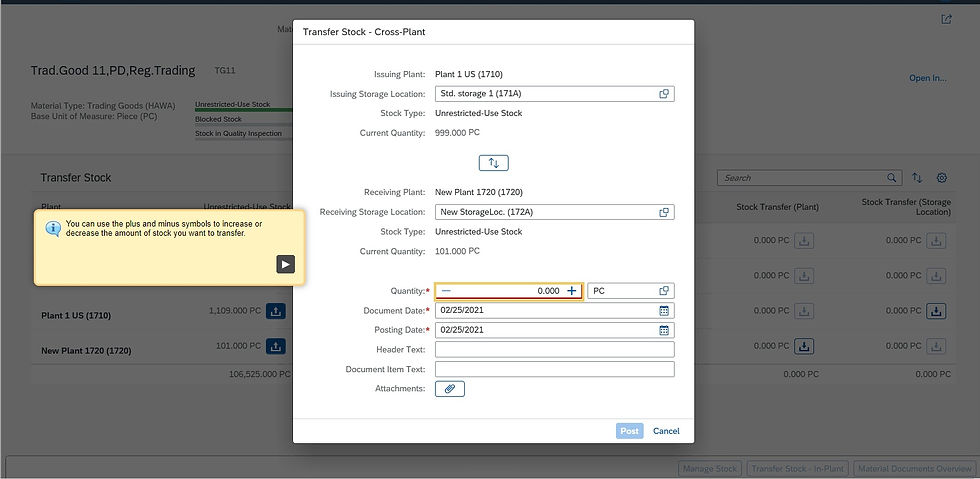Click Stock Transfer (Storage Location) column header
Image resolution: width=980 pixels, height=479 pixels.
pyautogui.click(x=906, y=207)
